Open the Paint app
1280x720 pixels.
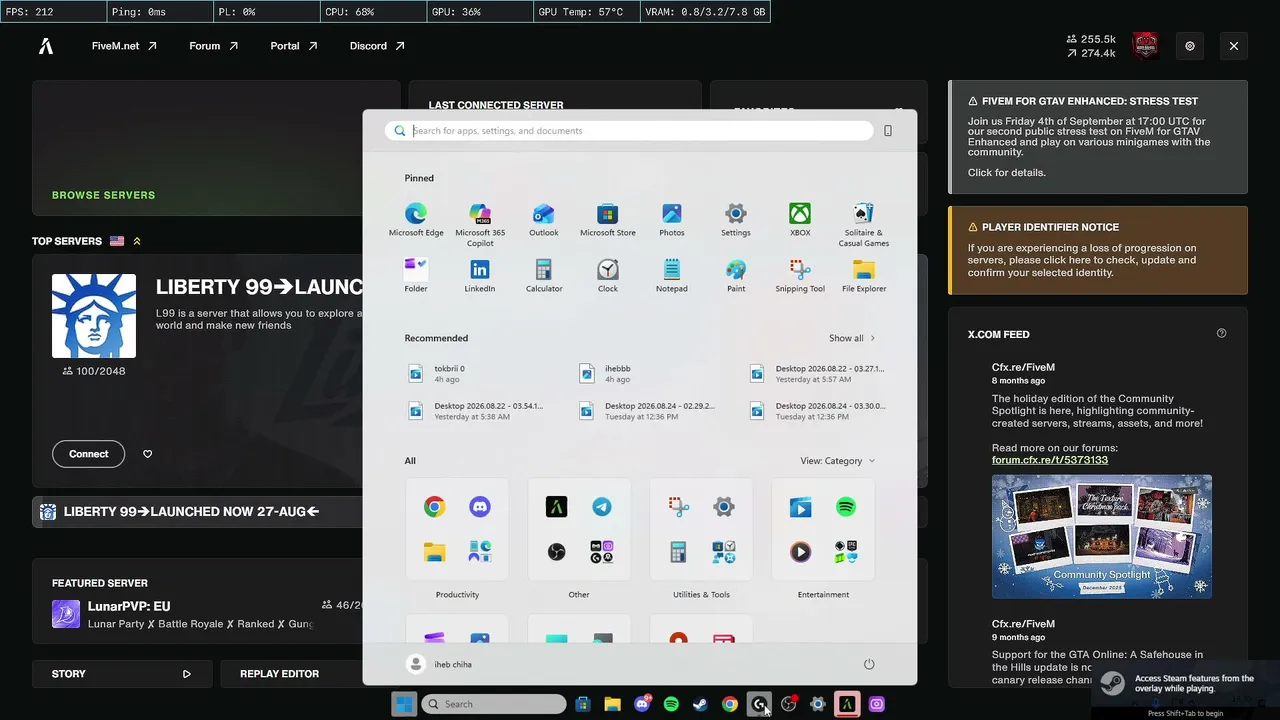736,276
